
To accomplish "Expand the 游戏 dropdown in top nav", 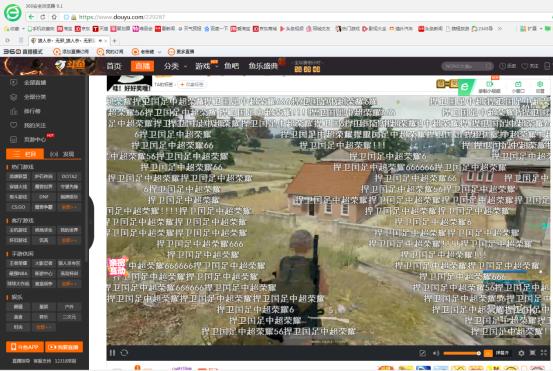I will coord(206,66).
